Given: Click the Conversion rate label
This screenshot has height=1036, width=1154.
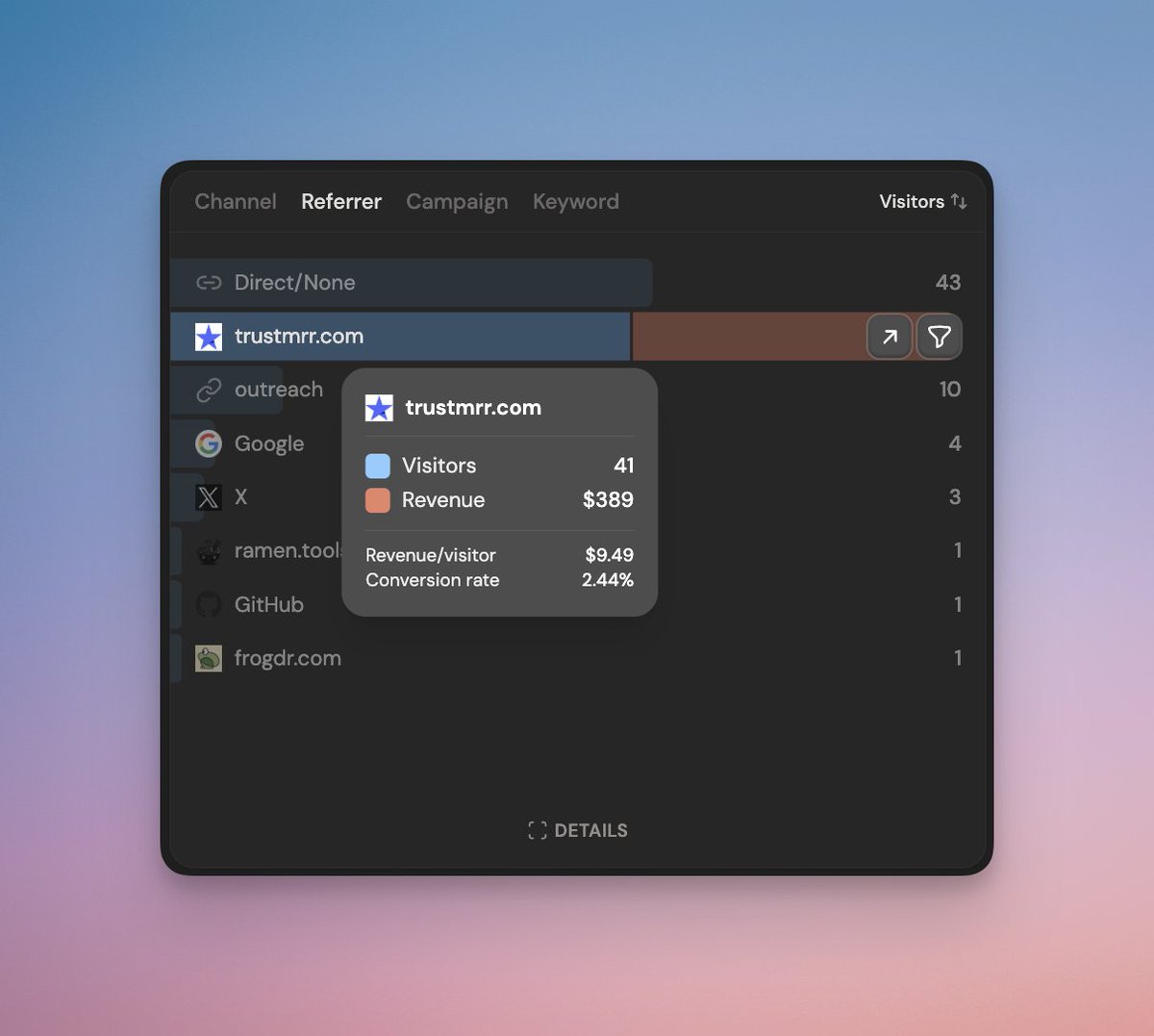Looking at the screenshot, I should 433,580.
